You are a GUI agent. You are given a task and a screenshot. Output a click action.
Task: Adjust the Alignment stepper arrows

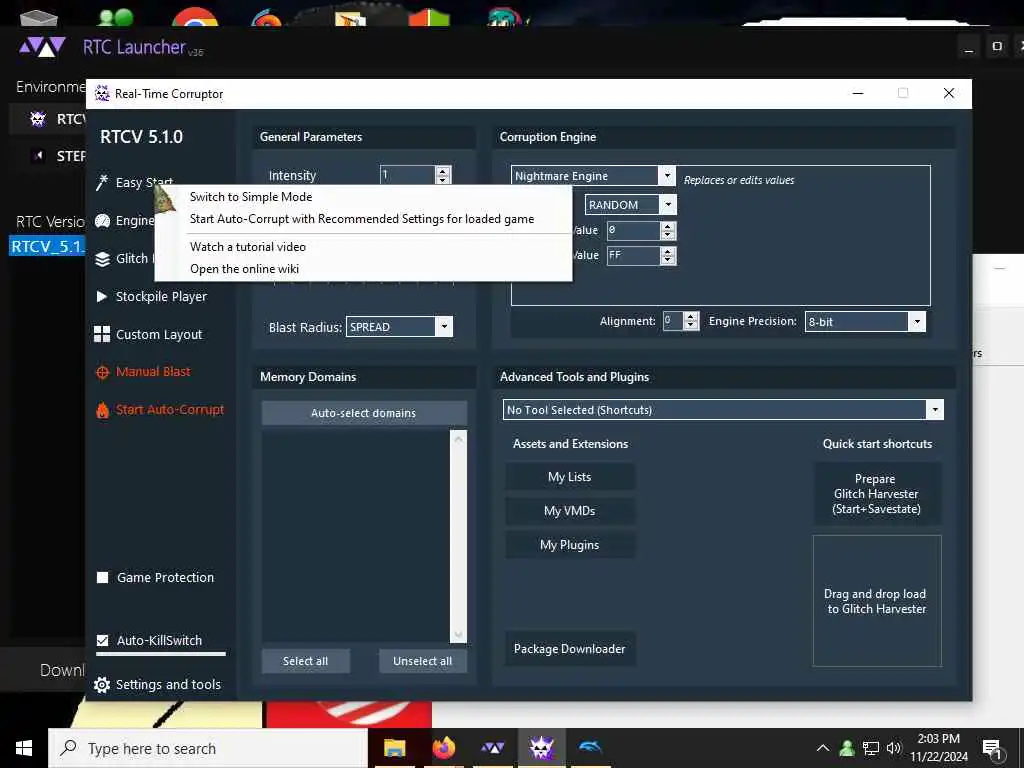coord(691,321)
